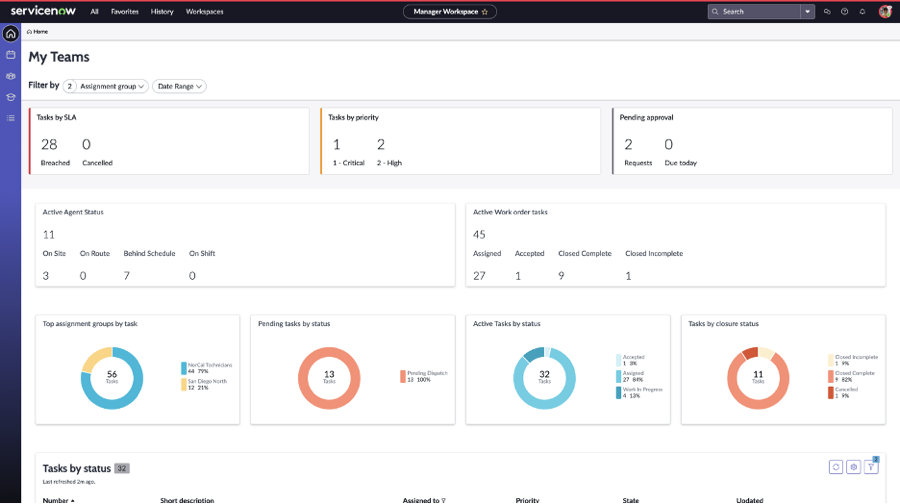Click the Number column sort arrow
This screenshot has height=504, width=900.
point(72,501)
